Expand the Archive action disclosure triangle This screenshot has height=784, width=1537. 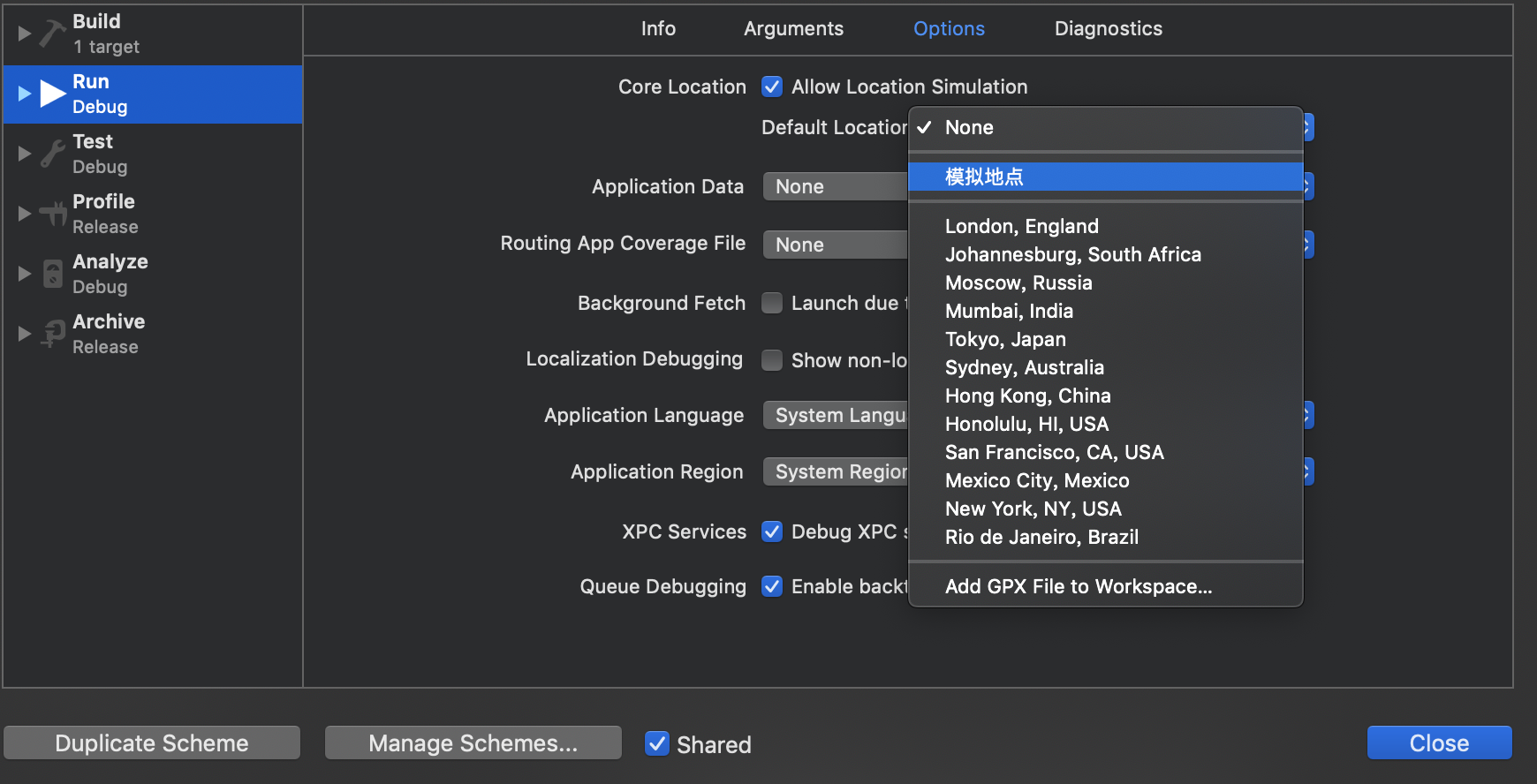point(25,334)
